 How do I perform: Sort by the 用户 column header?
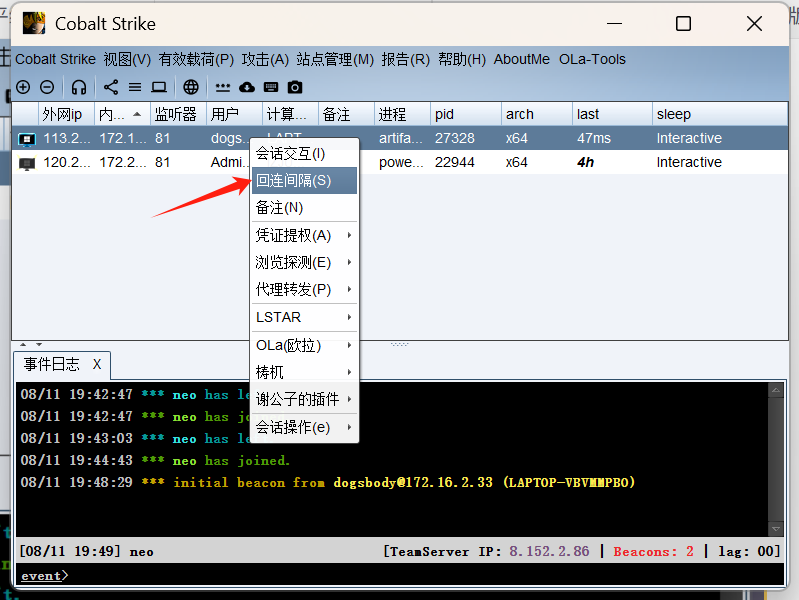point(234,114)
